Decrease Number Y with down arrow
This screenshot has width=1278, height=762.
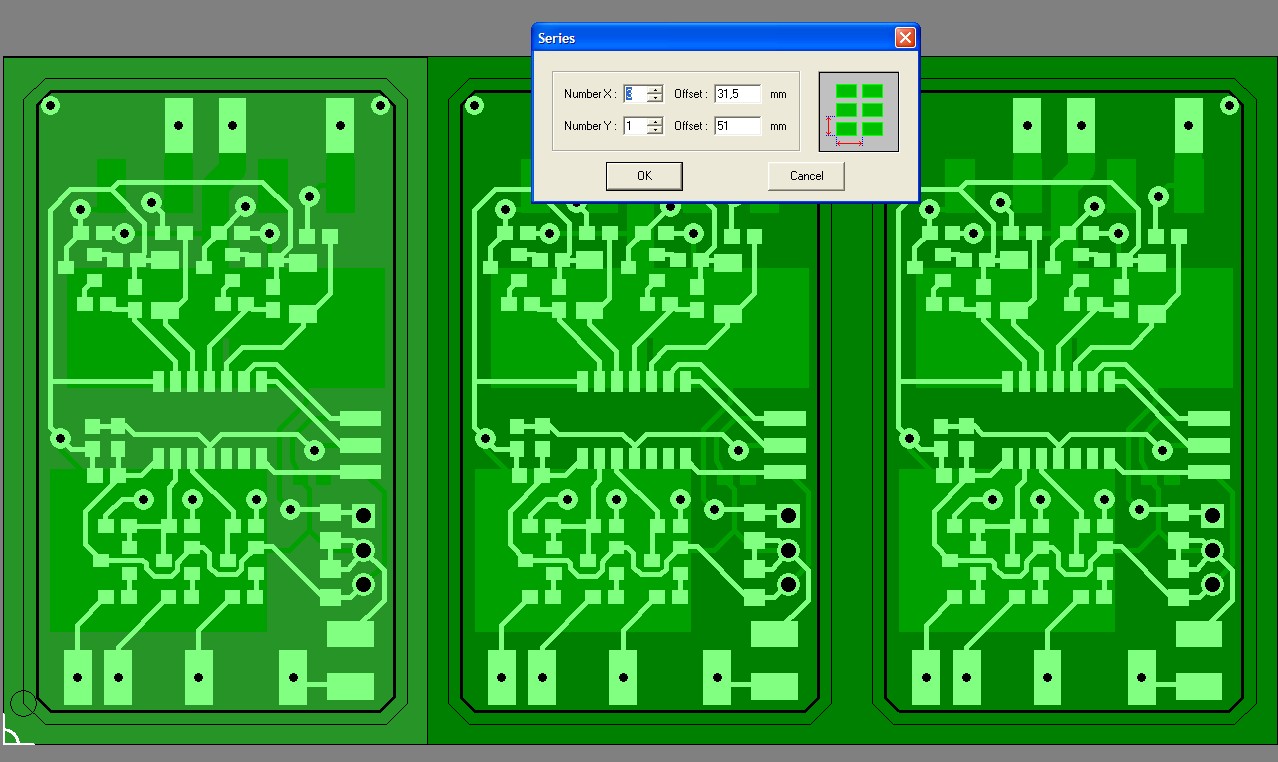click(655, 131)
